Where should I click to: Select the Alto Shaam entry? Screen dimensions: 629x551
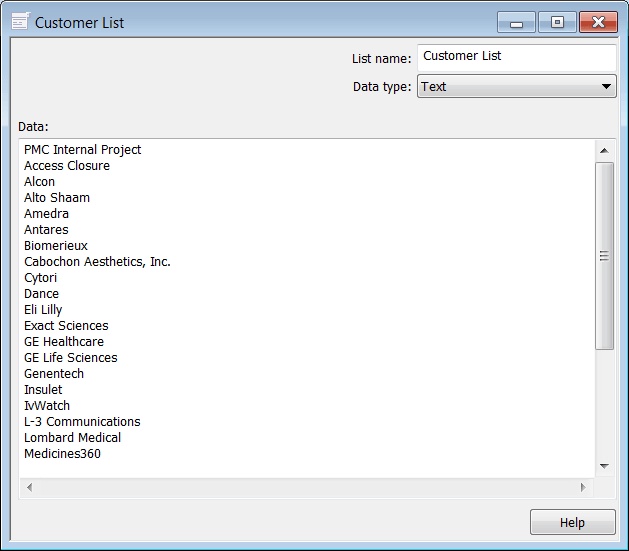57,198
